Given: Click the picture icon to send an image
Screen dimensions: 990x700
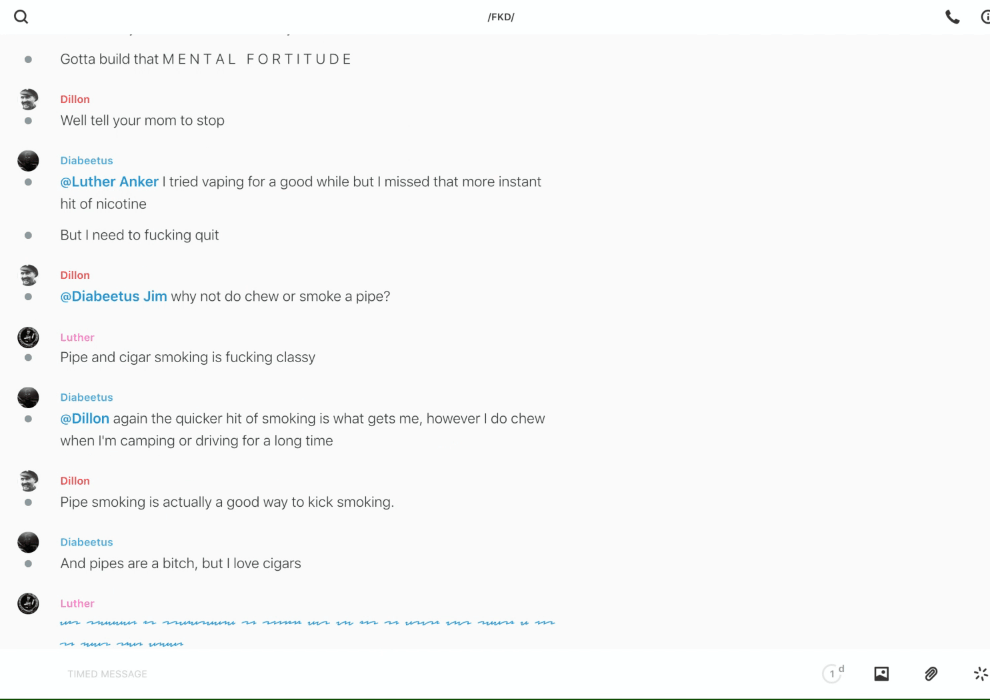Looking at the screenshot, I should pyautogui.click(x=881, y=674).
